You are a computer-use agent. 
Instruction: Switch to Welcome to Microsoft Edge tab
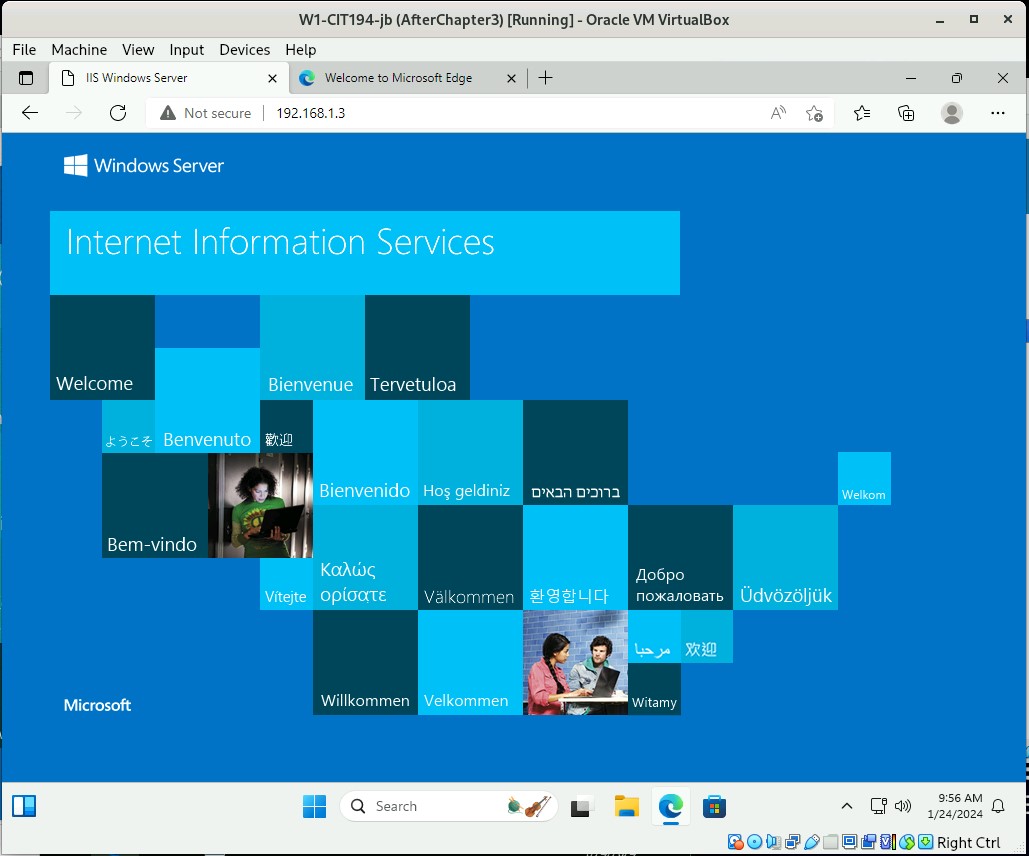click(408, 78)
